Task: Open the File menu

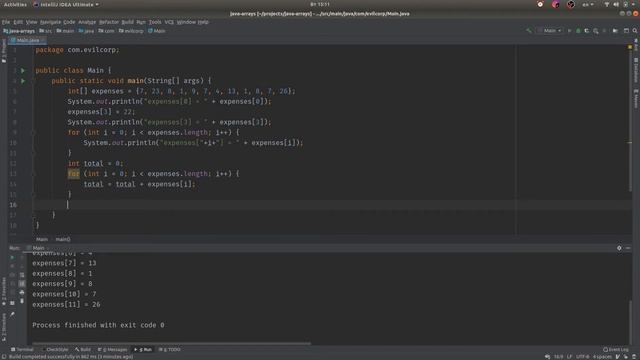Action: click(x=6, y=22)
